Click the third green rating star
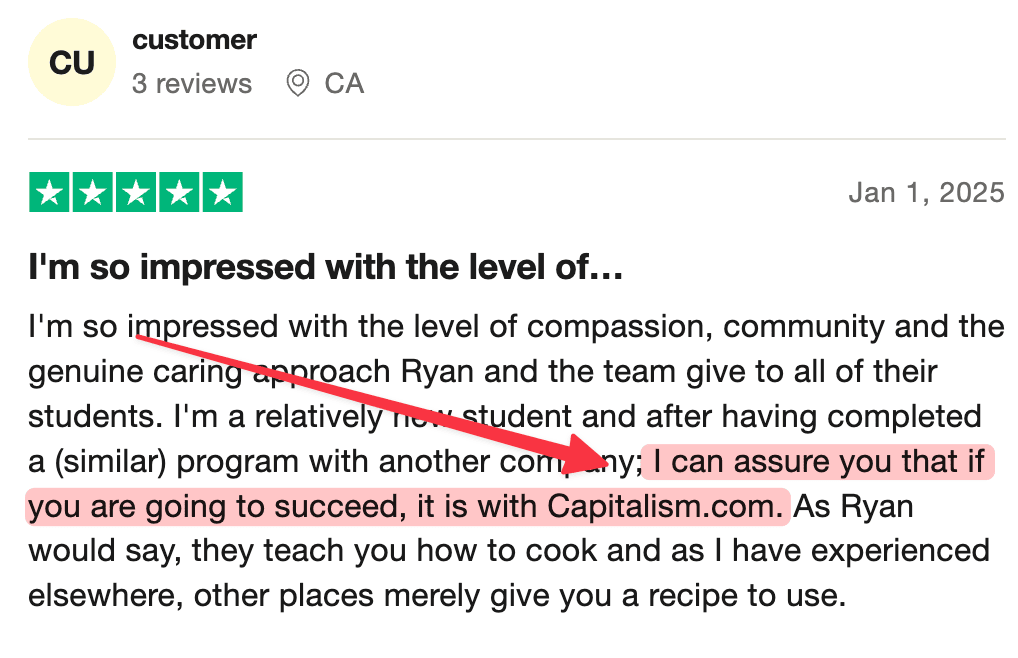 [135, 192]
